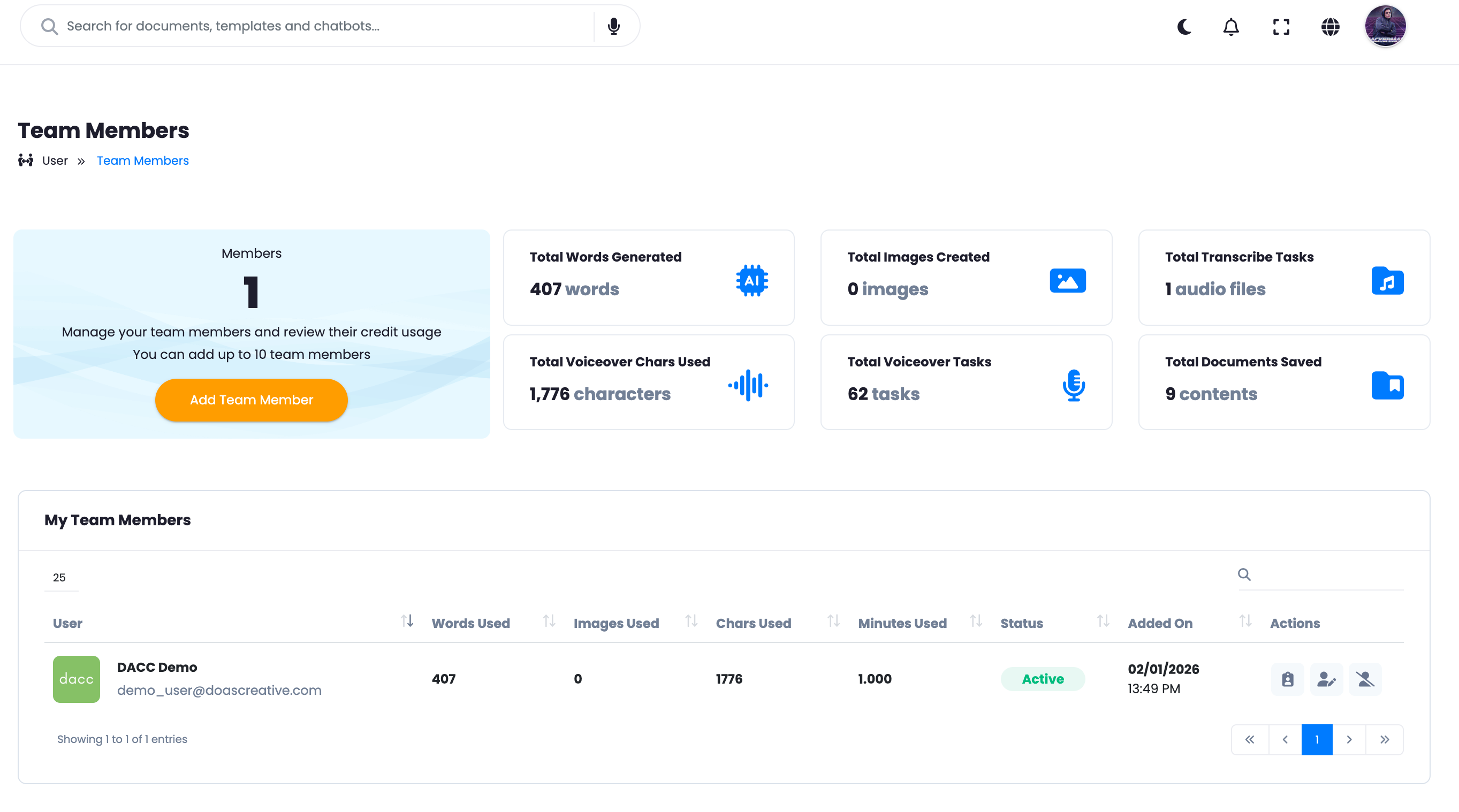Go to the last page of the table
Image resolution: width=1459 pixels, height=812 pixels.
(1384, 740)
